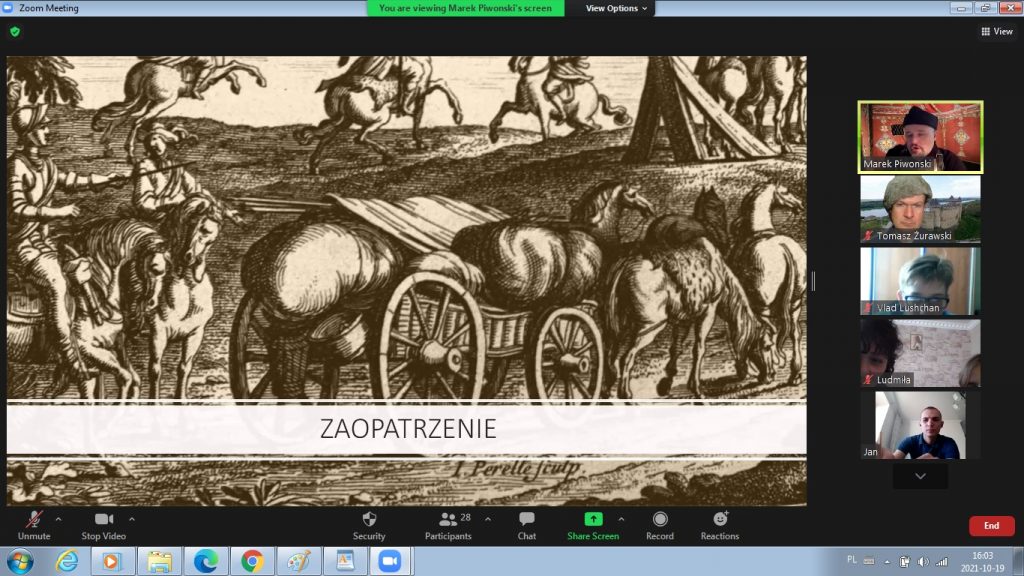Unmute the microphone
Image resolution: width=1024 pixels, height=576 pixels.
(34, 519)
